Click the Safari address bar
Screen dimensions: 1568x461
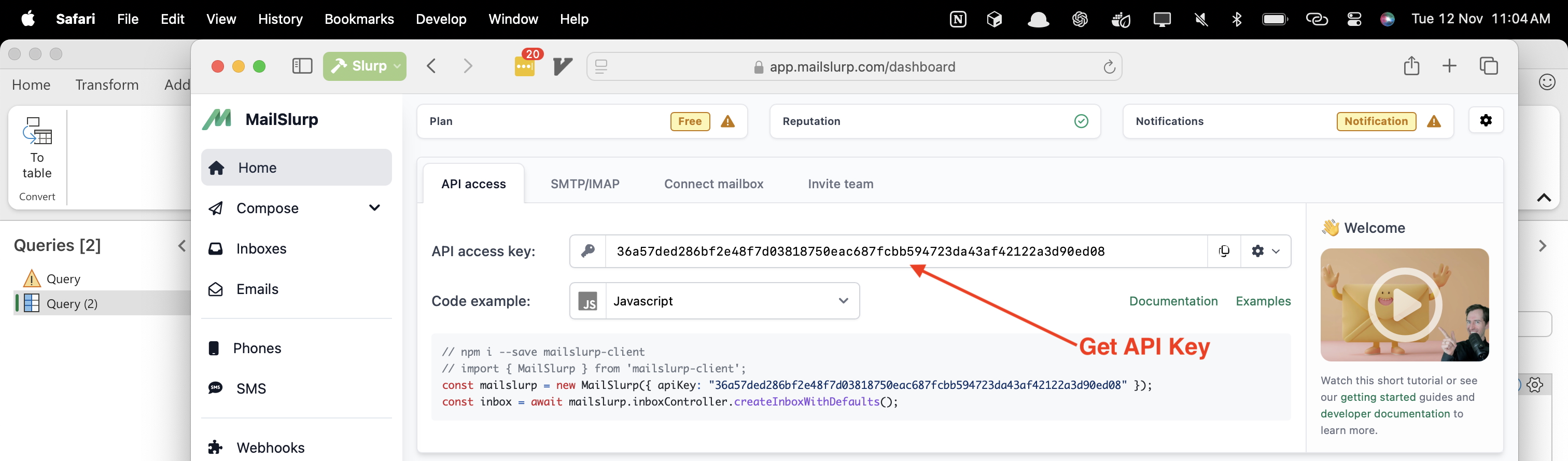[854, 66]
